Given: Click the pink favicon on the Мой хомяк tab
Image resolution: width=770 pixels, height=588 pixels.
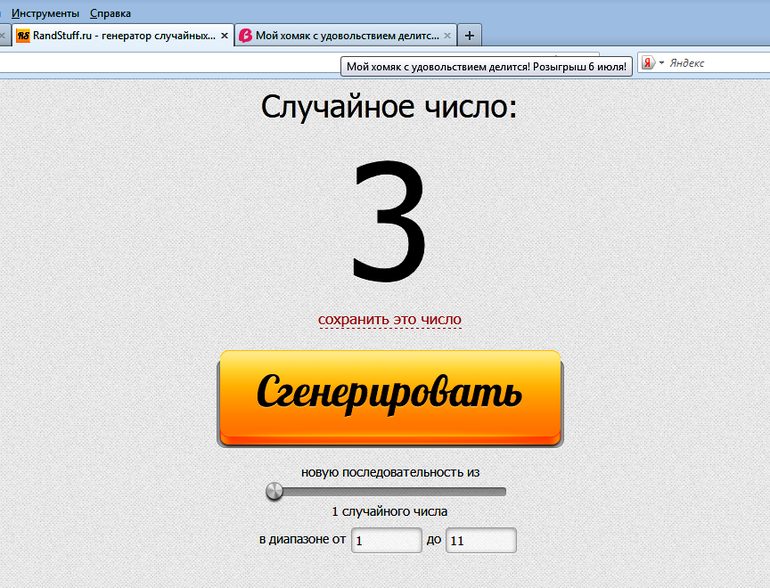Looking at the screenshot, I should tap(246, 35).
